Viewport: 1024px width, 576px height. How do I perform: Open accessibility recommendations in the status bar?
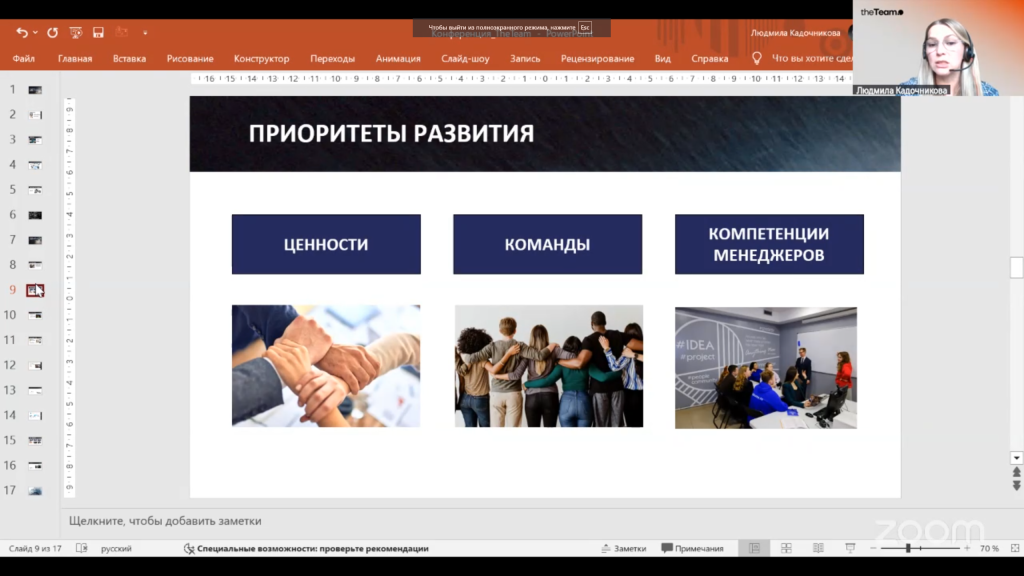(x=306, y=549)
